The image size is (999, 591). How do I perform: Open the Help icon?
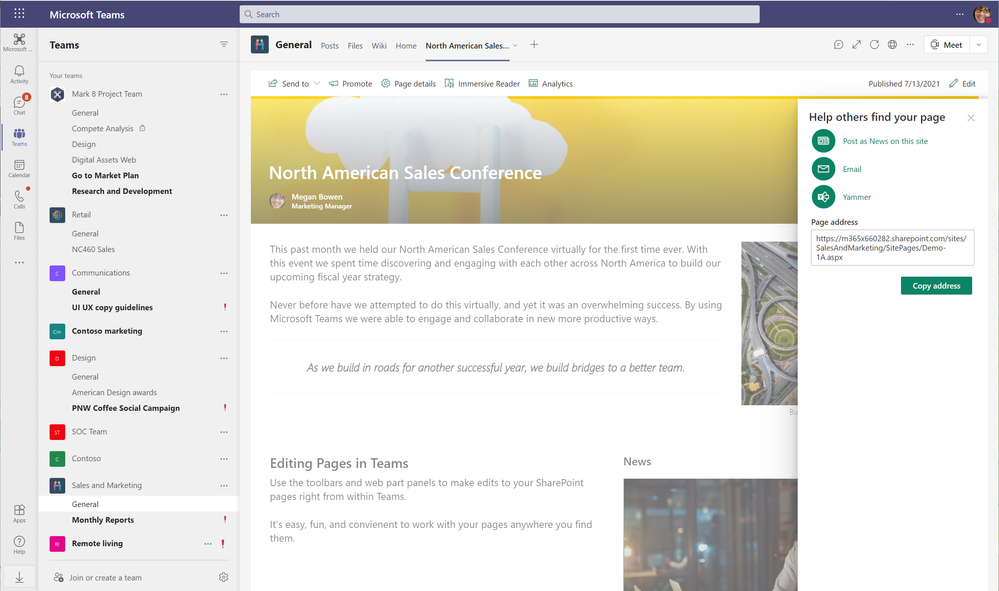19,545
